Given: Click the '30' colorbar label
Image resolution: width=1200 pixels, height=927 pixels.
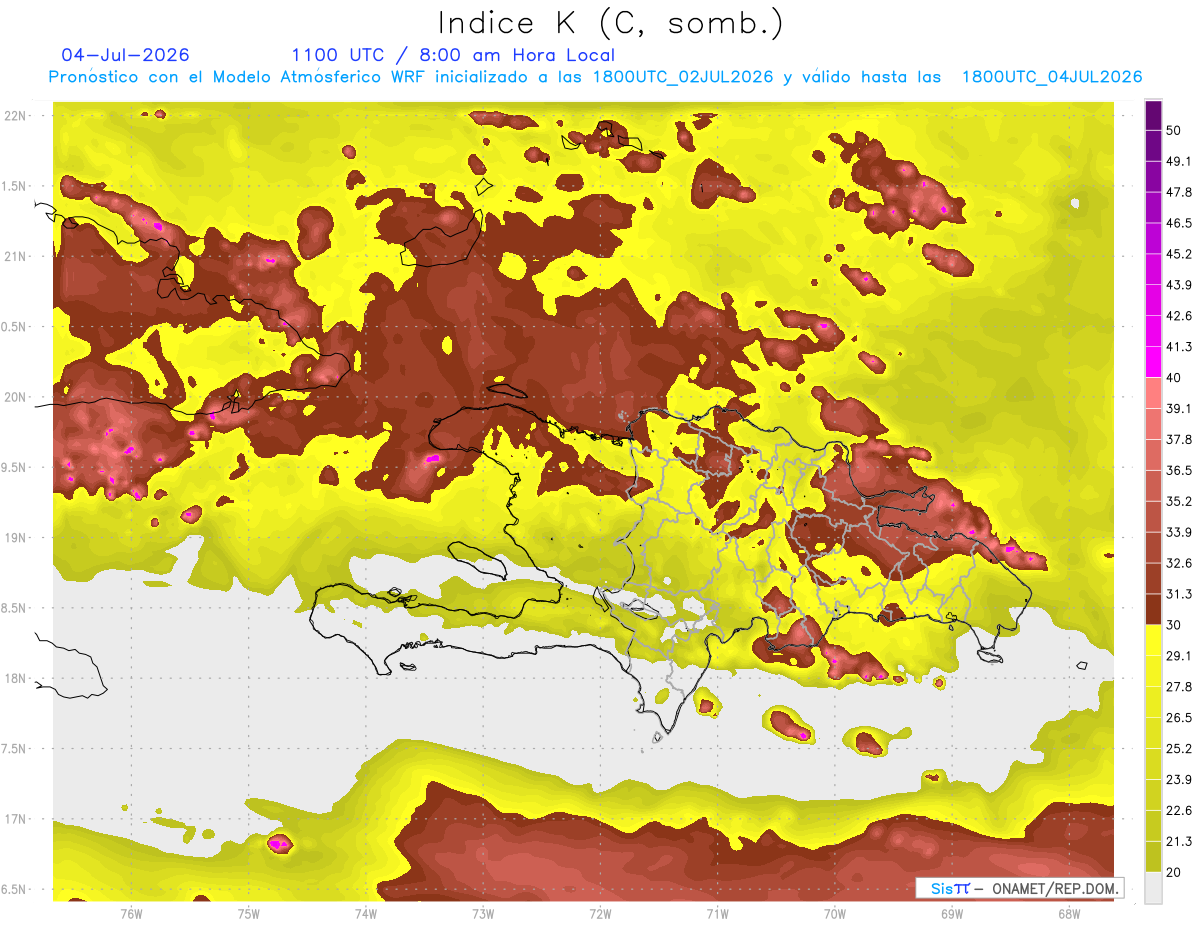Looking at the screenshot, I should click(1173, 625).
